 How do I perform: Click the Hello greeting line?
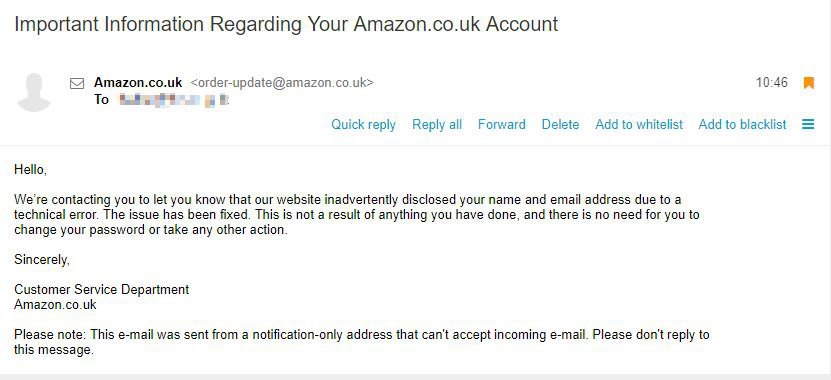(x=31, y=170)
